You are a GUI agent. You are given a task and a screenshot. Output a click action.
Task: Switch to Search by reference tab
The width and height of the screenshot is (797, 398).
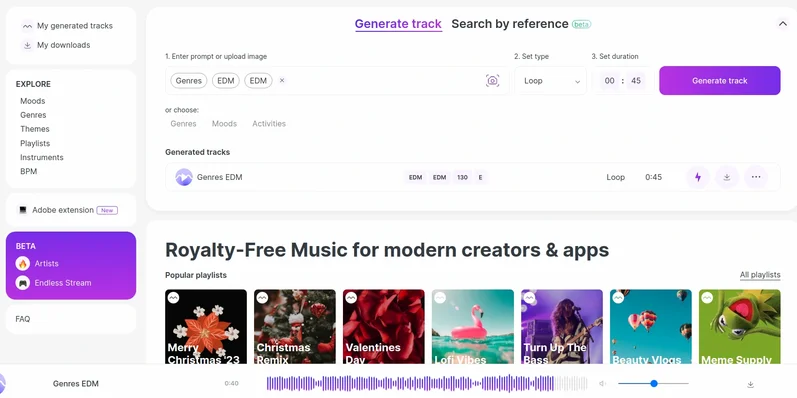[x=510, y=24]
